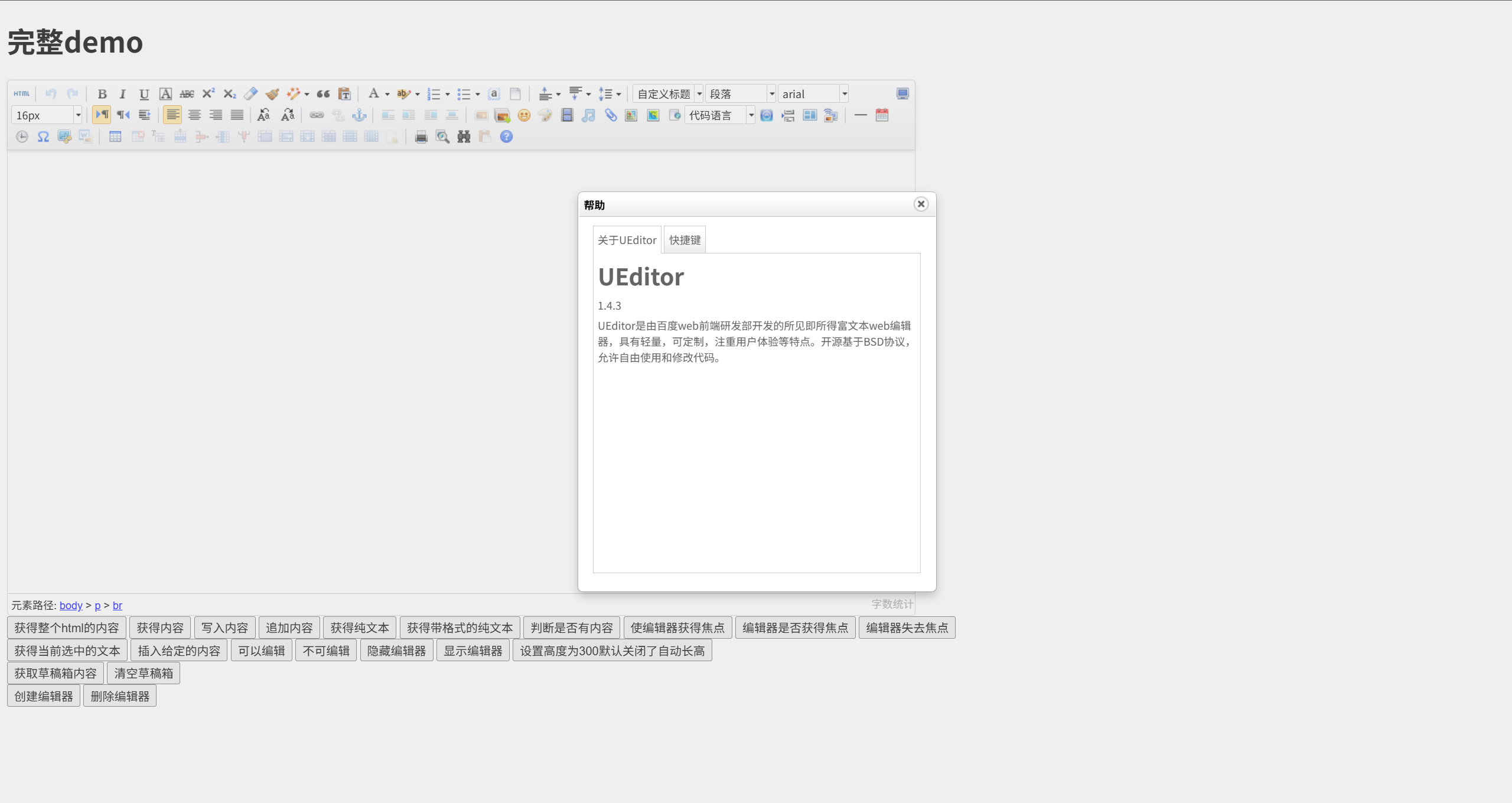Switch to the 快捷键 tab
1512x803 pixels.
(x=685, y=240)
